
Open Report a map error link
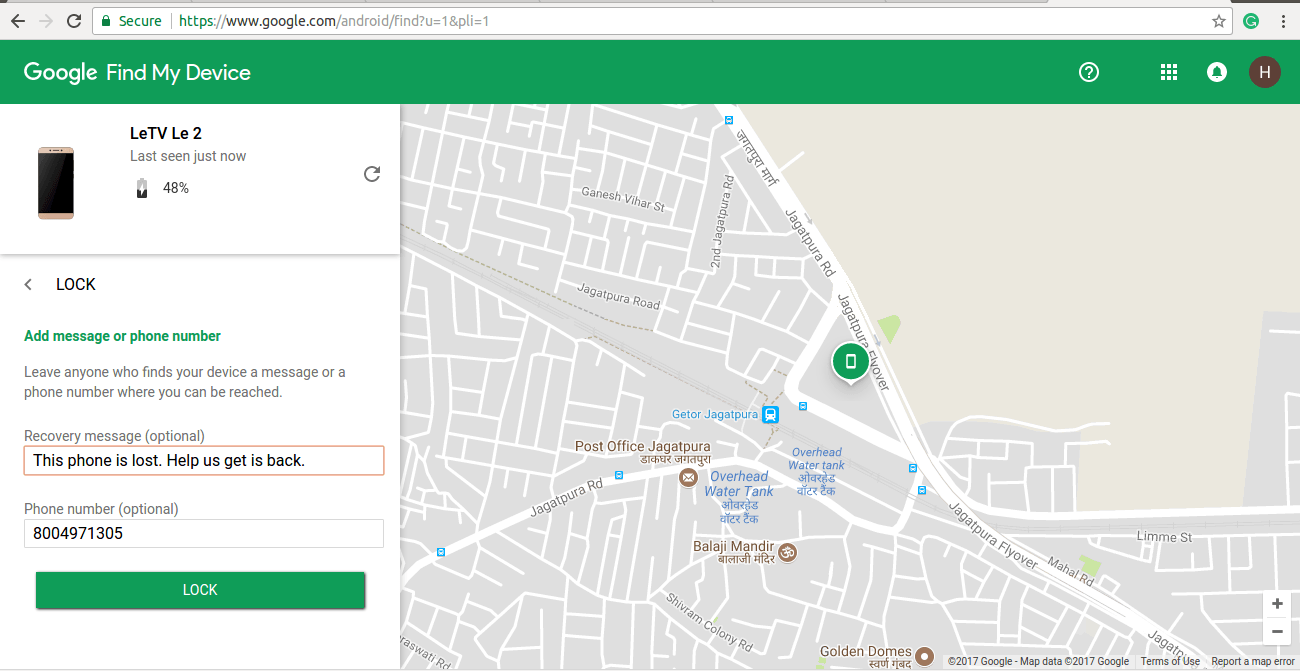(x=1253, y=661)
